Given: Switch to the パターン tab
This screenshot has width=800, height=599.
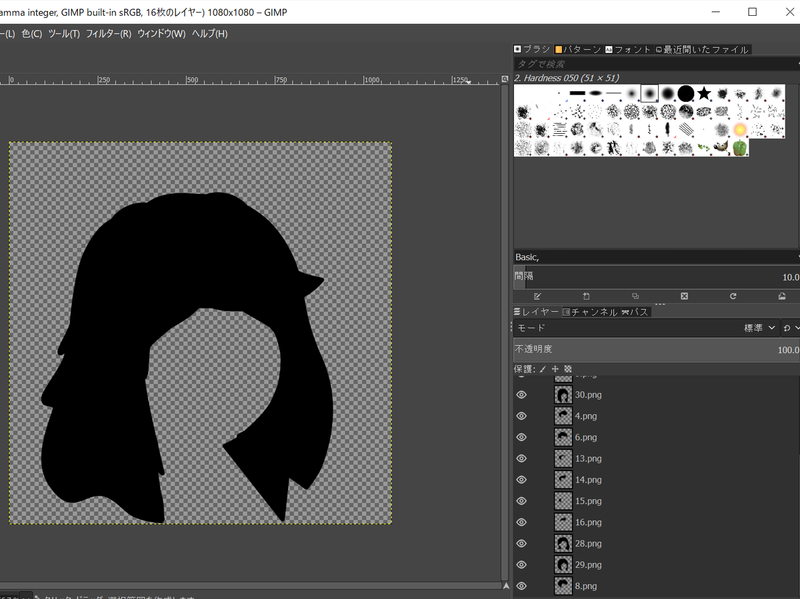Looking at the screenshot, I should pyautogui.click(x=577, y=49).
